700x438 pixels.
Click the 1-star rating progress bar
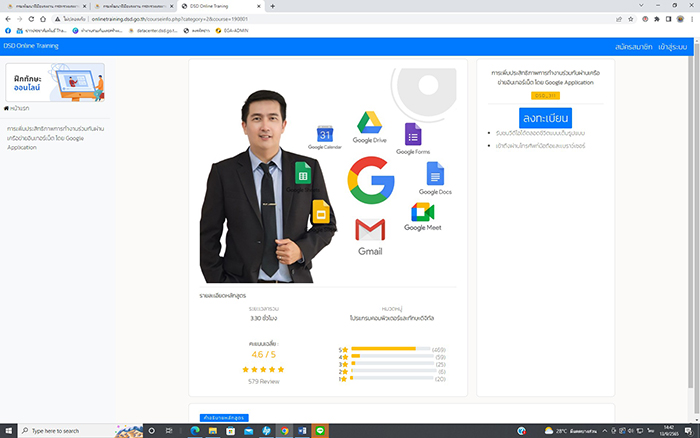pos(392,378)
